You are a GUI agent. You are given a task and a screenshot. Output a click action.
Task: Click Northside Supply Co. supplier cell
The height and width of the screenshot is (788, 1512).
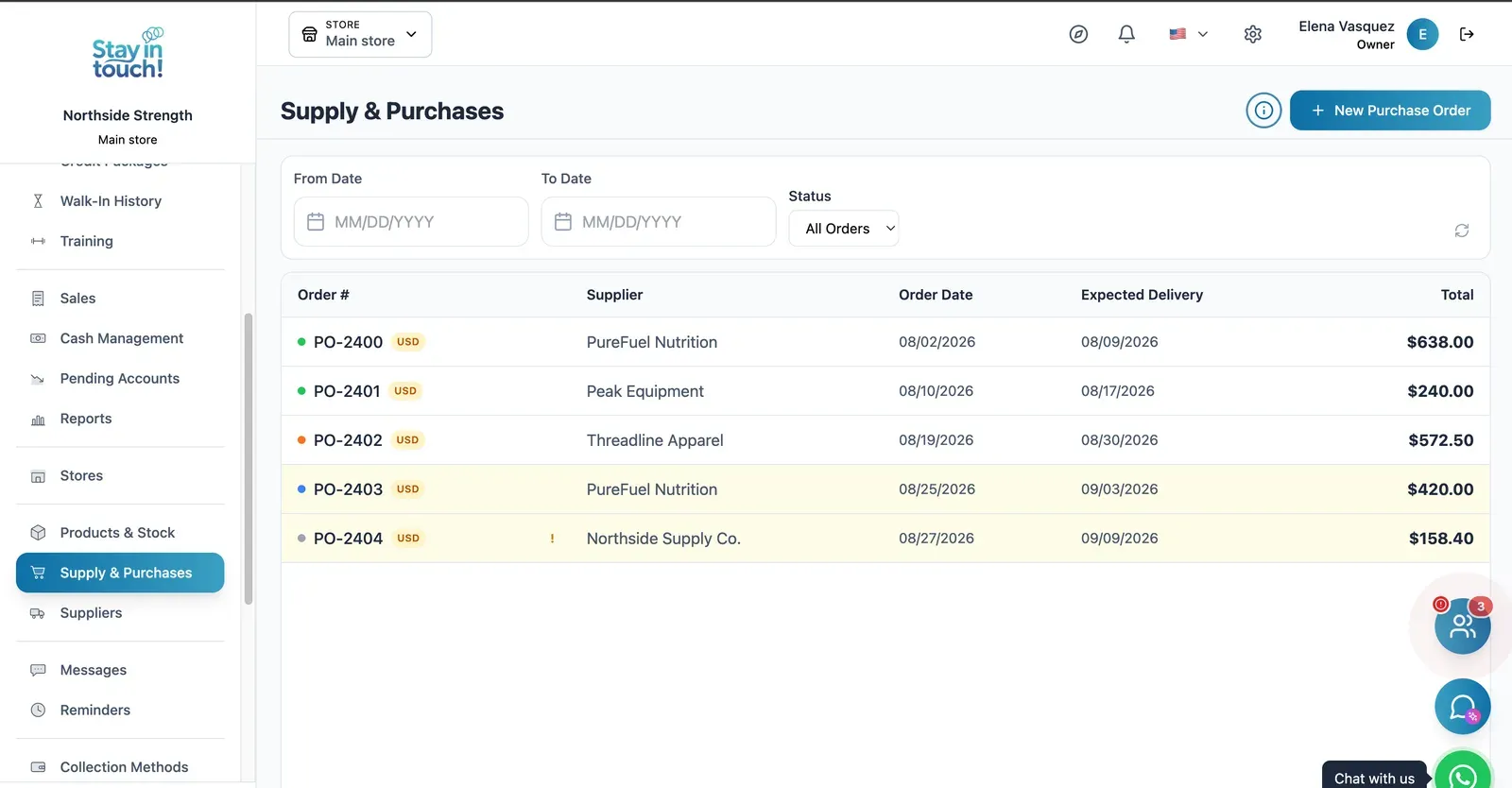pos(663,539)
